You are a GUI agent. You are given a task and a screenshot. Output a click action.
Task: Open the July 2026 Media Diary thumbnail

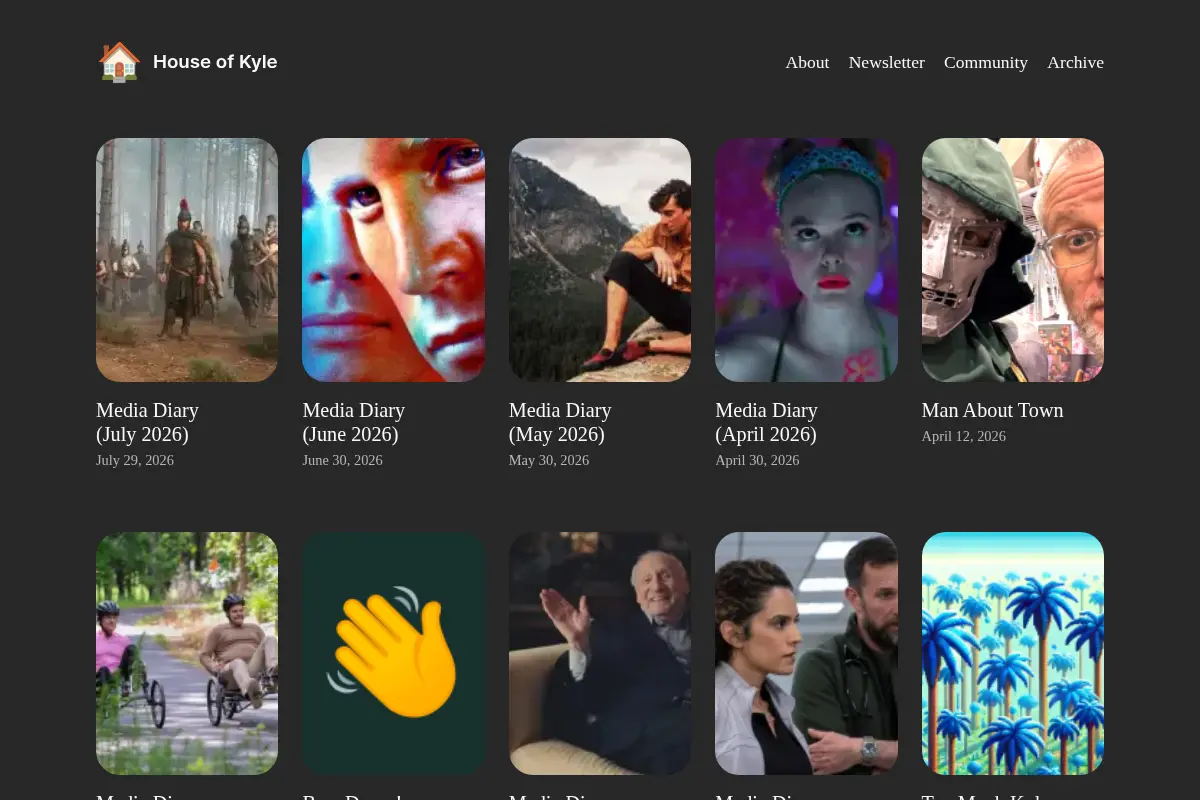click(187, 260)
